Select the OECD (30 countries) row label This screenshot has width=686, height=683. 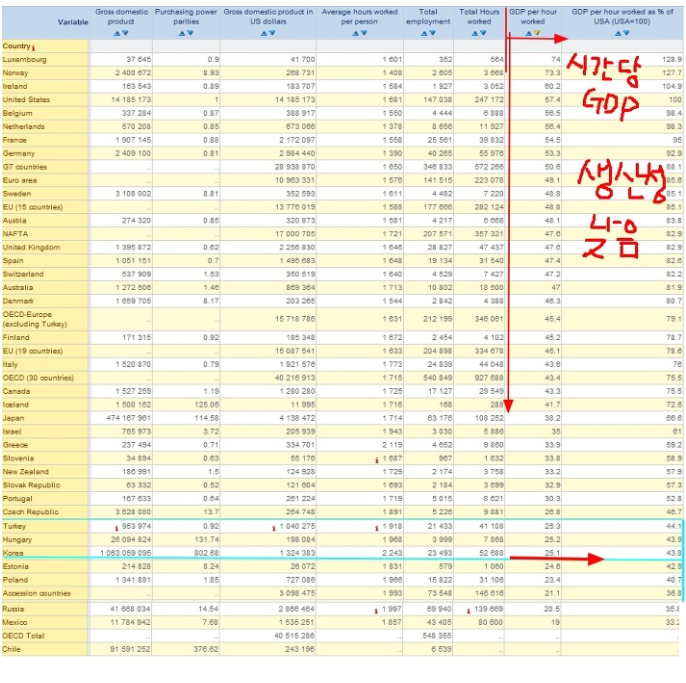pos(38,378)
